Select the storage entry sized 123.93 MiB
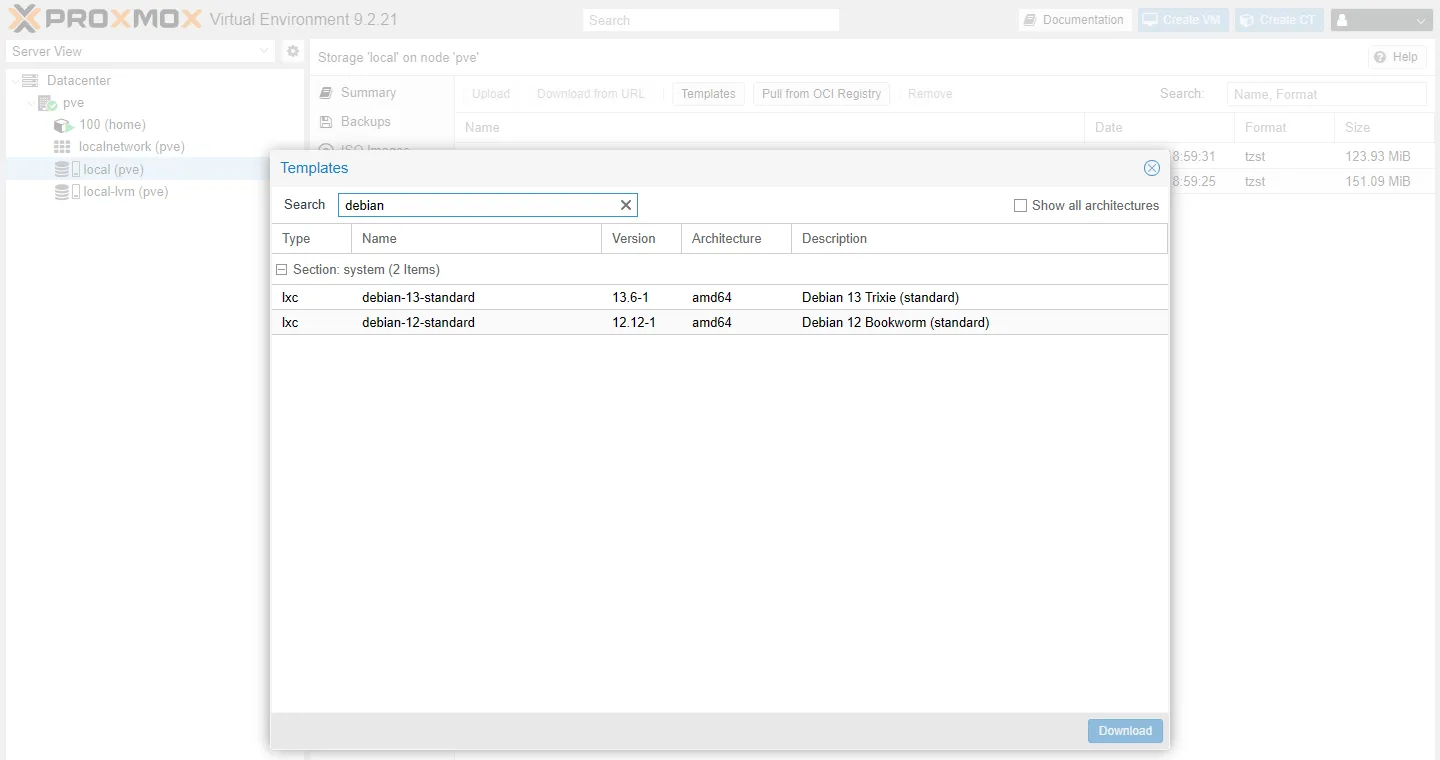The width and height of the screenshot is (1440, 760). pyautogui.click(x=1378, y=156)
